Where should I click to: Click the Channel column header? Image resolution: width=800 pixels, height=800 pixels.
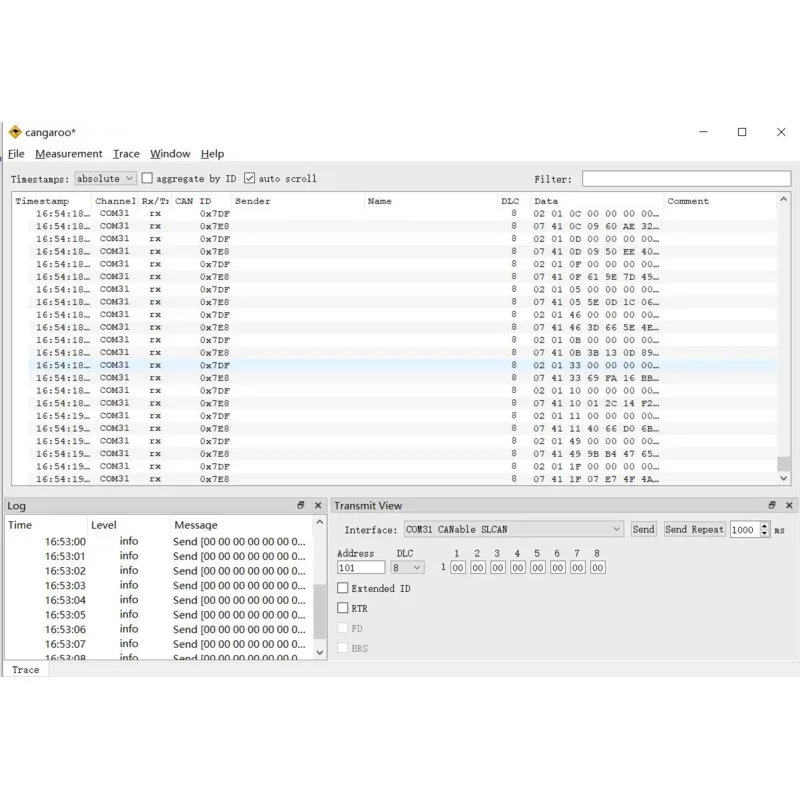point(115,201)
